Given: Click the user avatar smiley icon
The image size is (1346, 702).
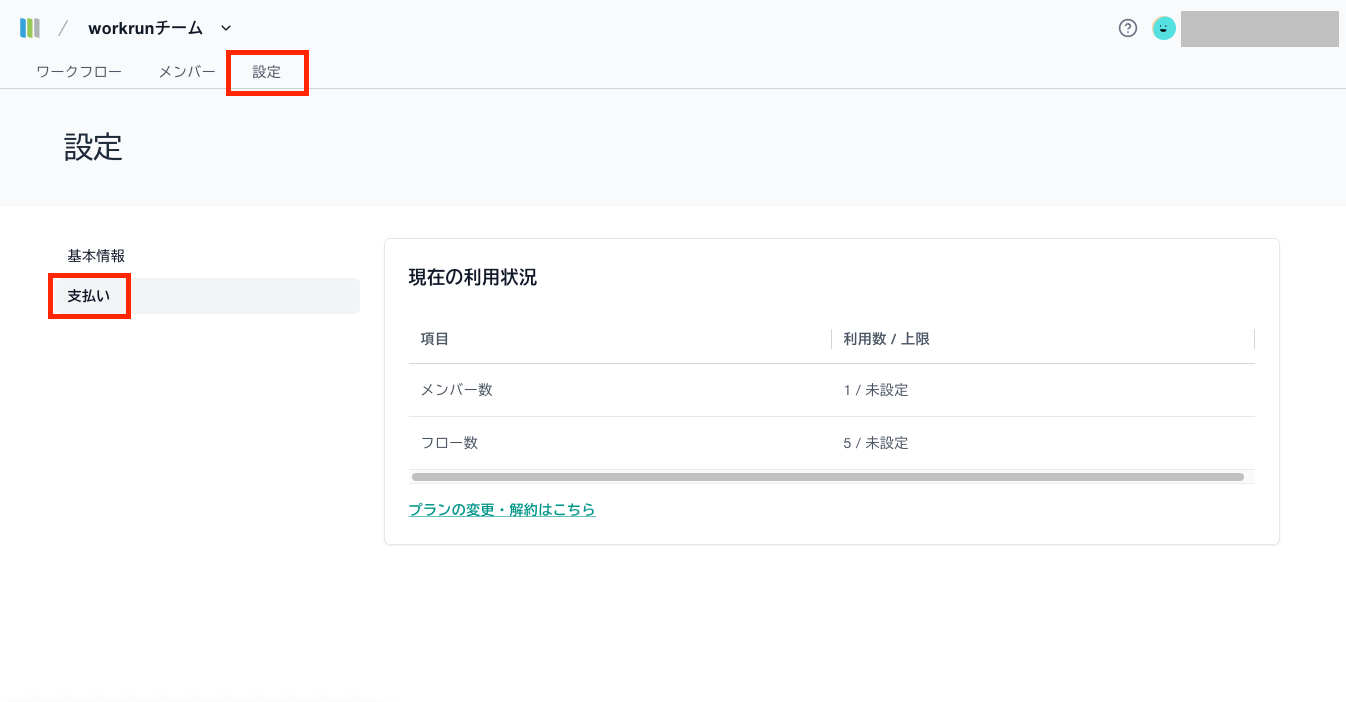Looking at the screenshot, I should click(x=1163, y=28).
